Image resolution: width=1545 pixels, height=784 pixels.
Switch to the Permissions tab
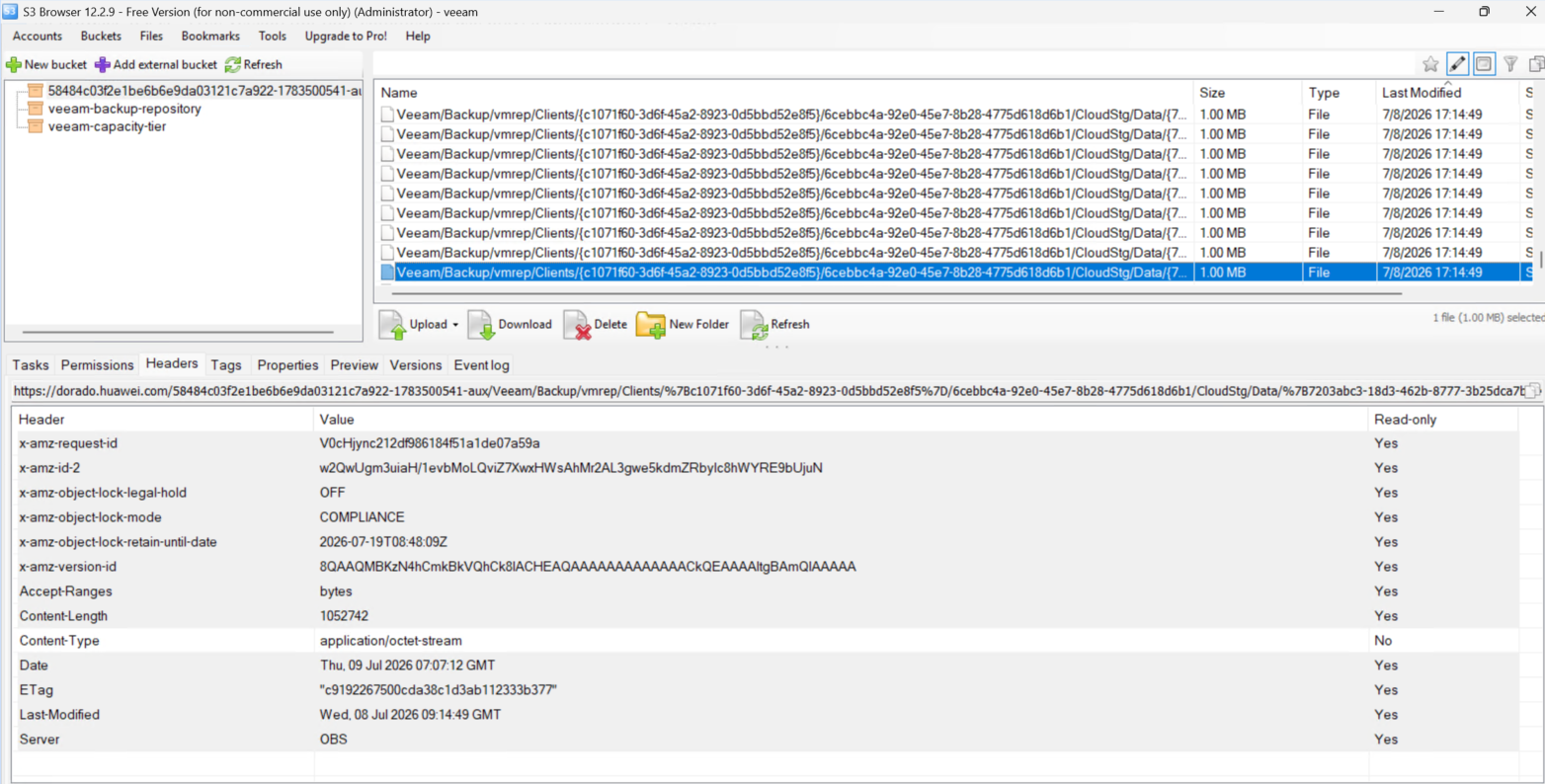97,365
